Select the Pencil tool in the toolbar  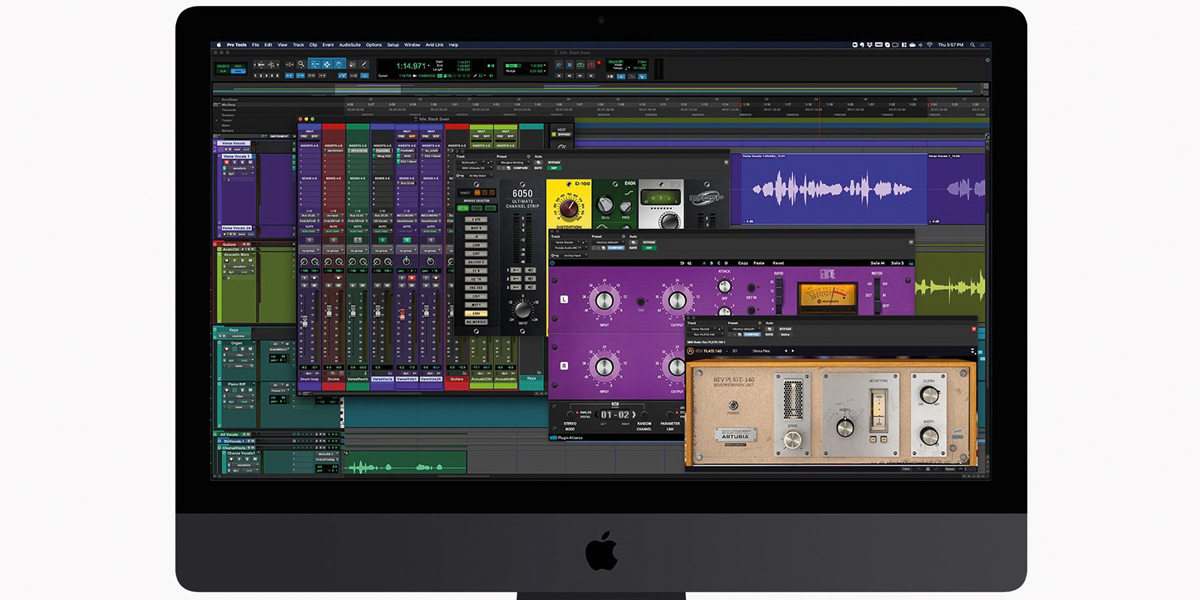click(363, 64)
